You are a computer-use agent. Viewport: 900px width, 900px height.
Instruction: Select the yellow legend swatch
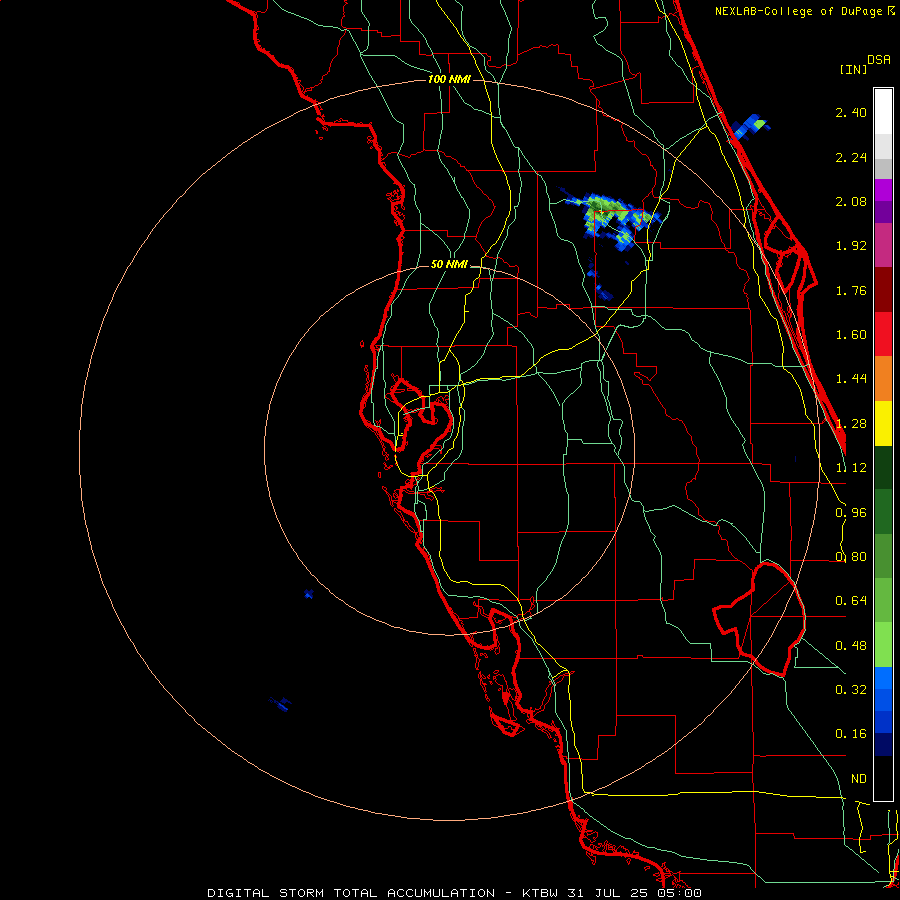883,423
